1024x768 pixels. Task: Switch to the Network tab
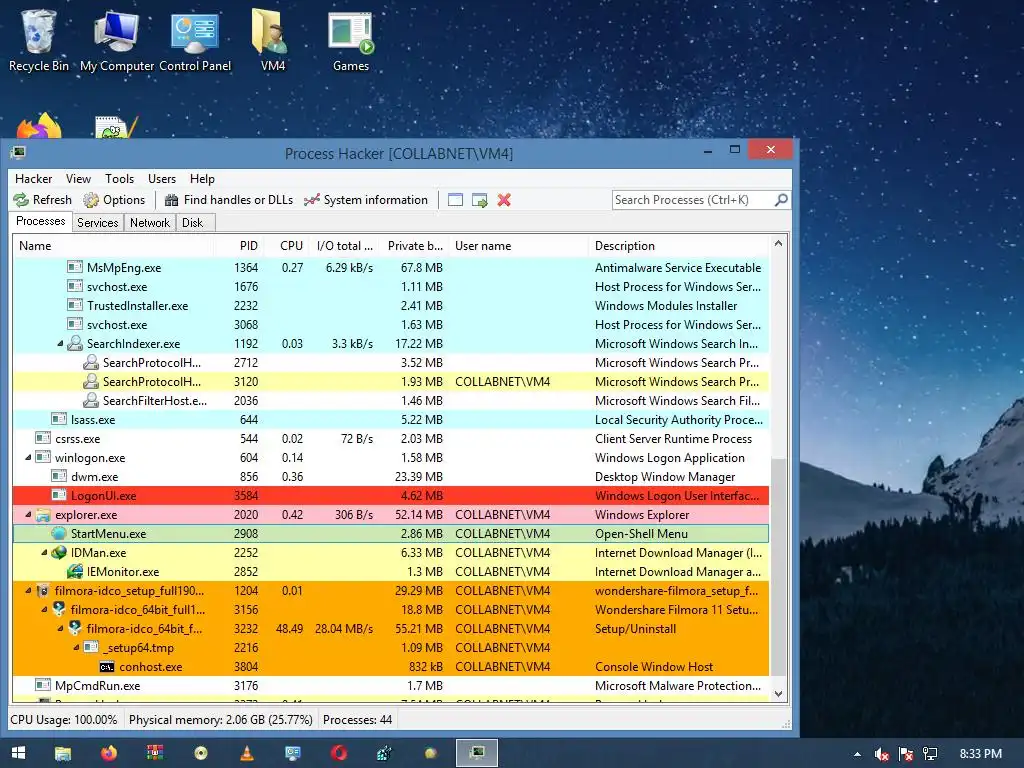click(150, 223)
